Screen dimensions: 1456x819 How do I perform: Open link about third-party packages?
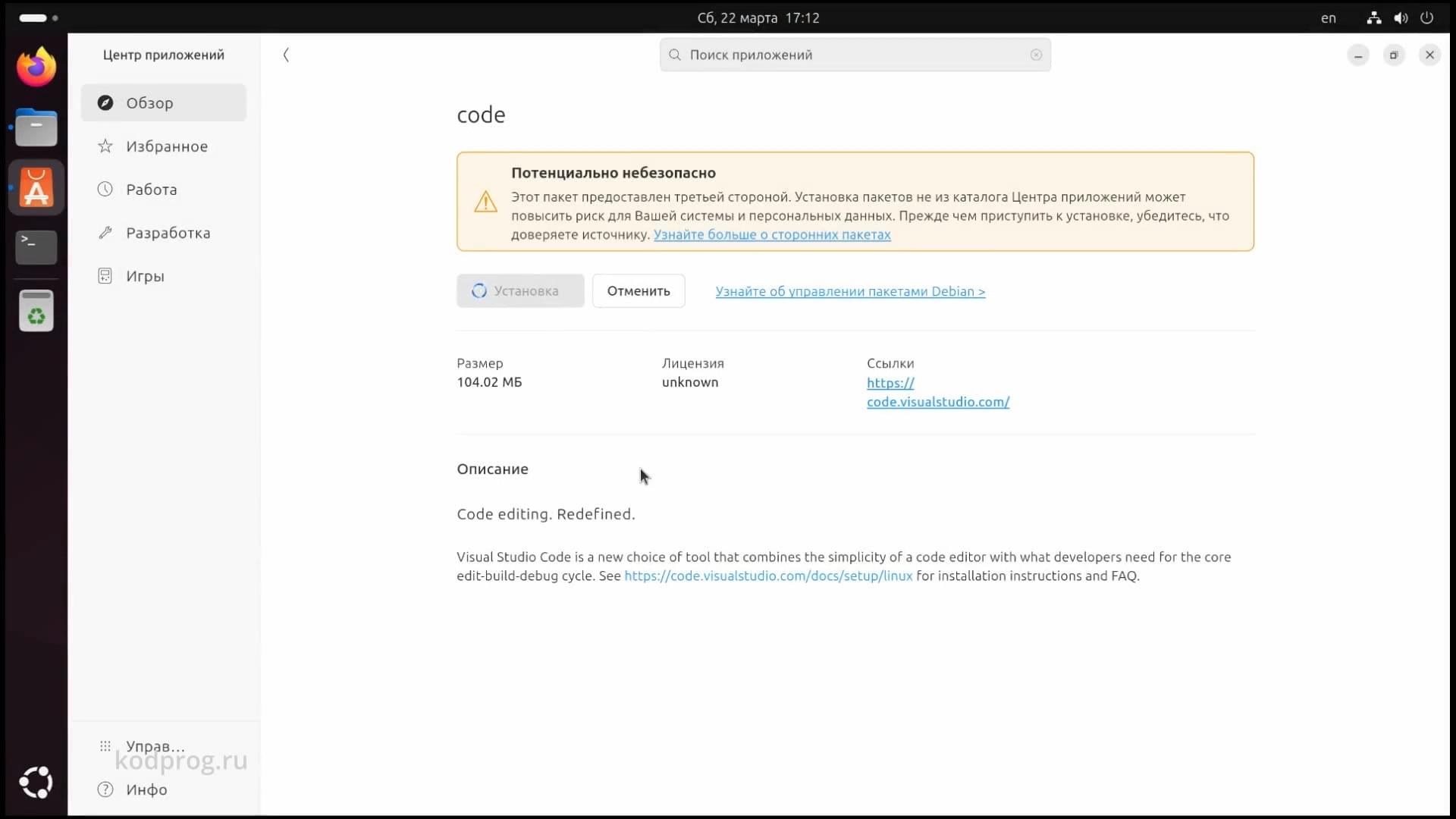pyautogui.click(x=772, y=235)
